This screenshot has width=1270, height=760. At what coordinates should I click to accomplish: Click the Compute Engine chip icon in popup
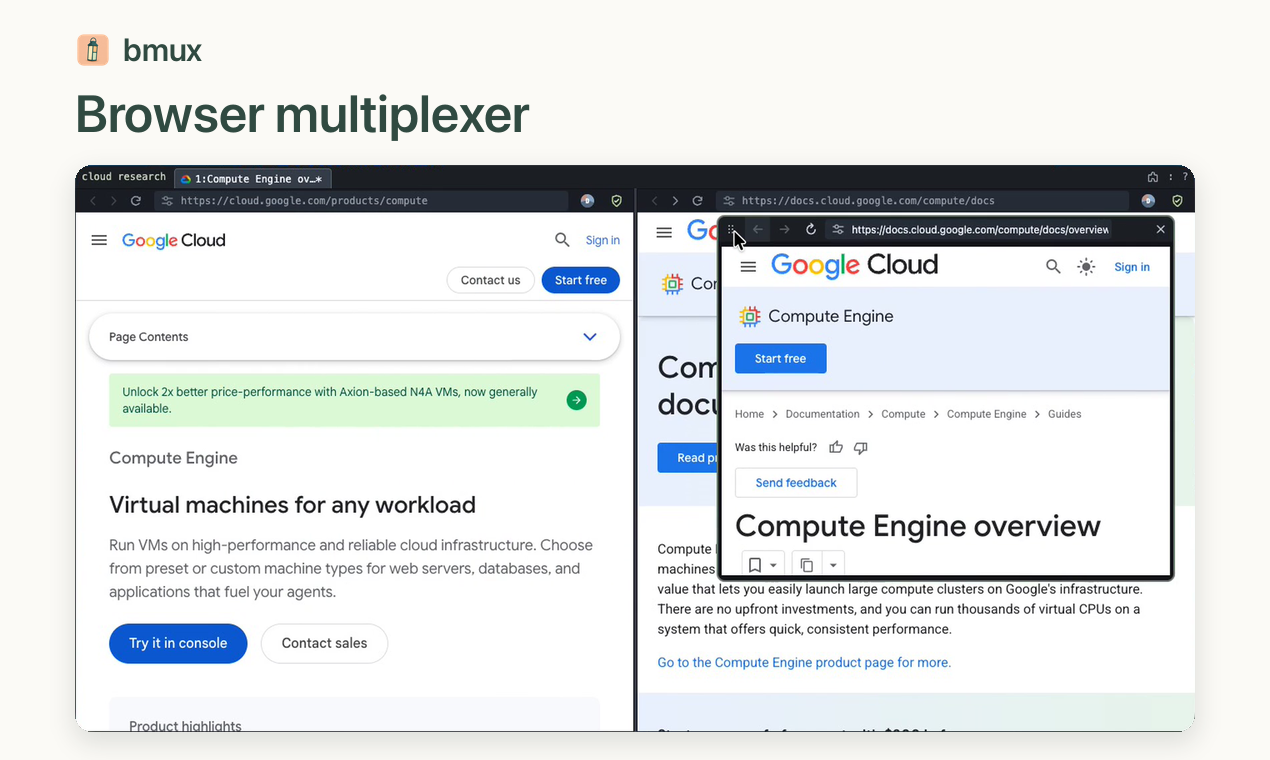point(749,316)
